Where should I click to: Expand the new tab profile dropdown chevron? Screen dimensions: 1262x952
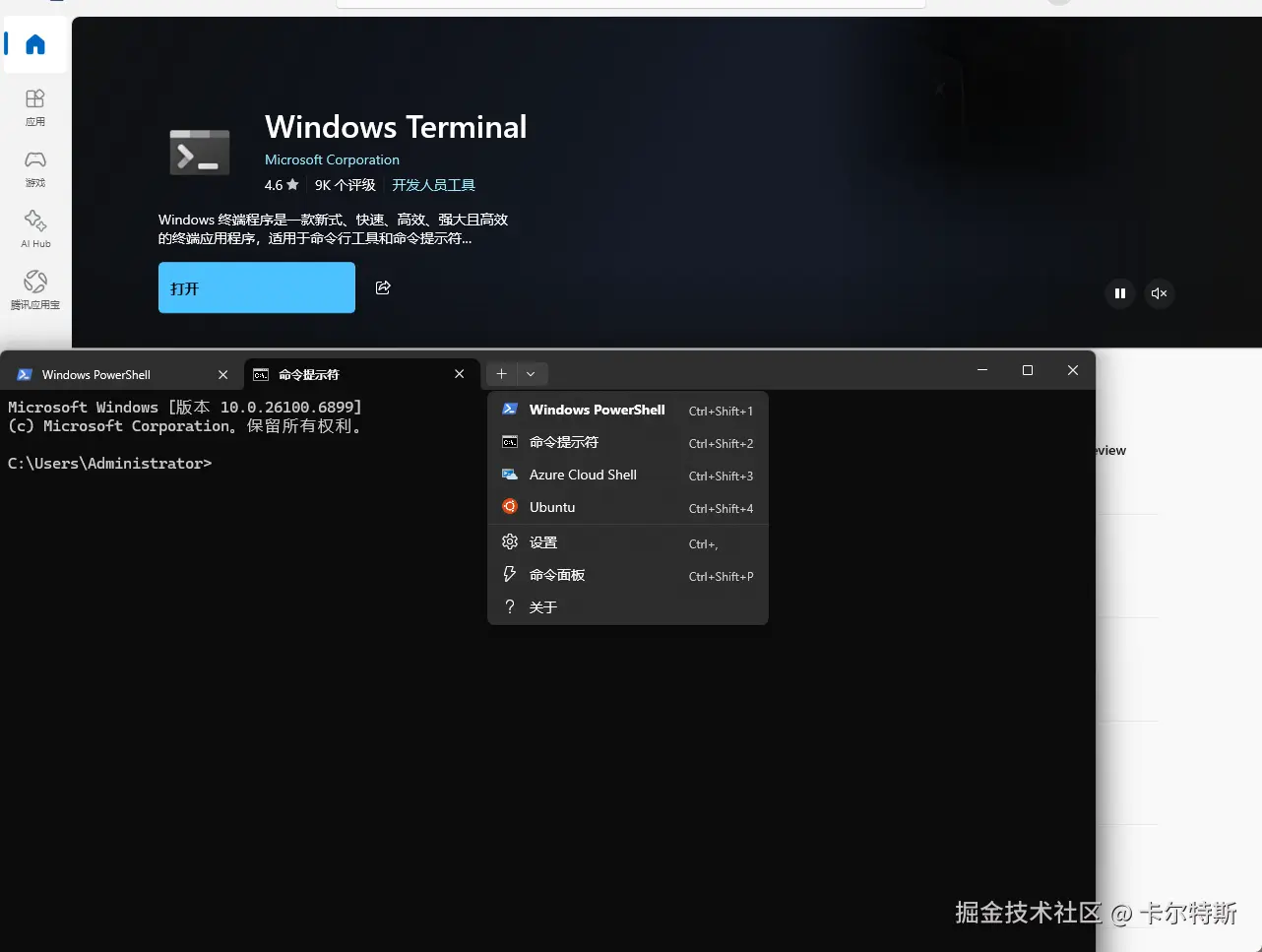tap(531, 373)
